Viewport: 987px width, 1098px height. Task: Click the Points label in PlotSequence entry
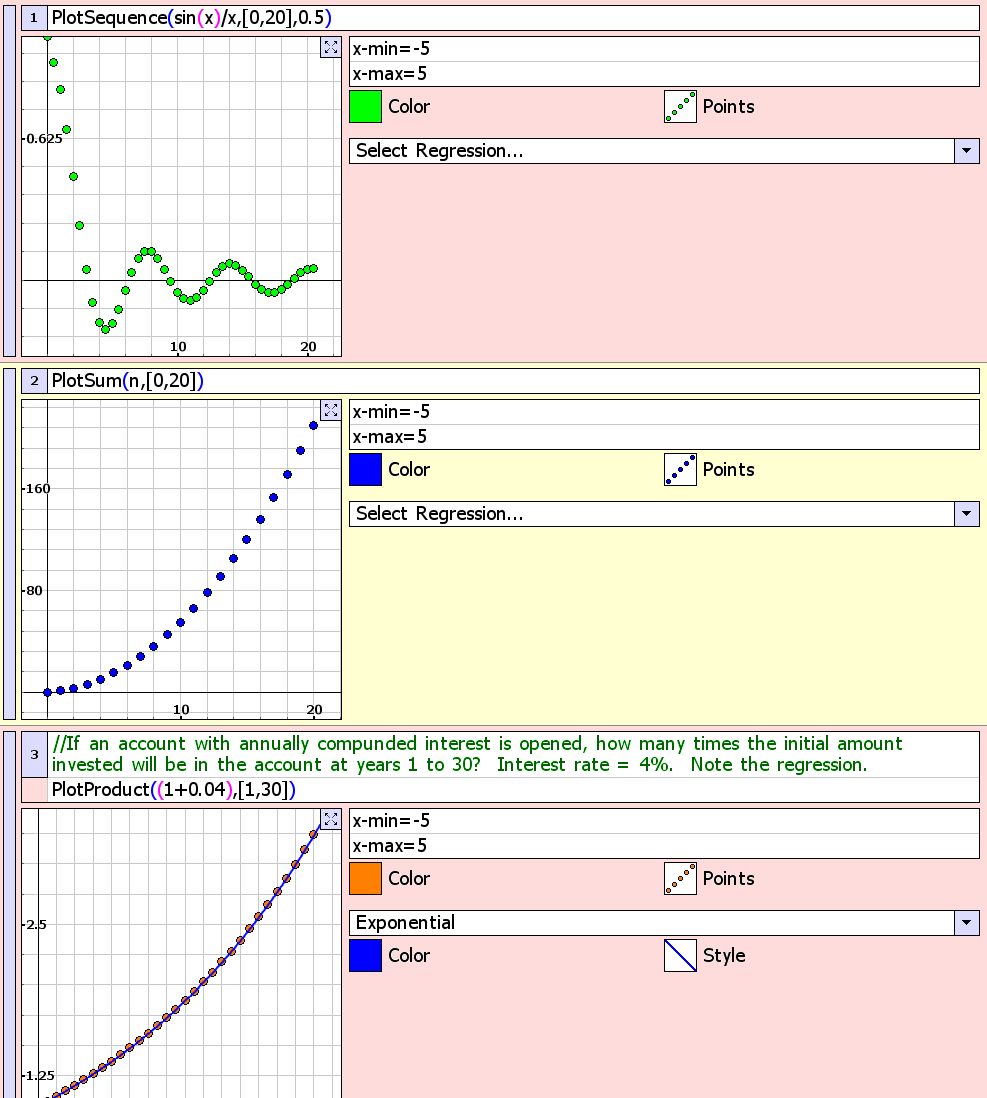[729, 106]
